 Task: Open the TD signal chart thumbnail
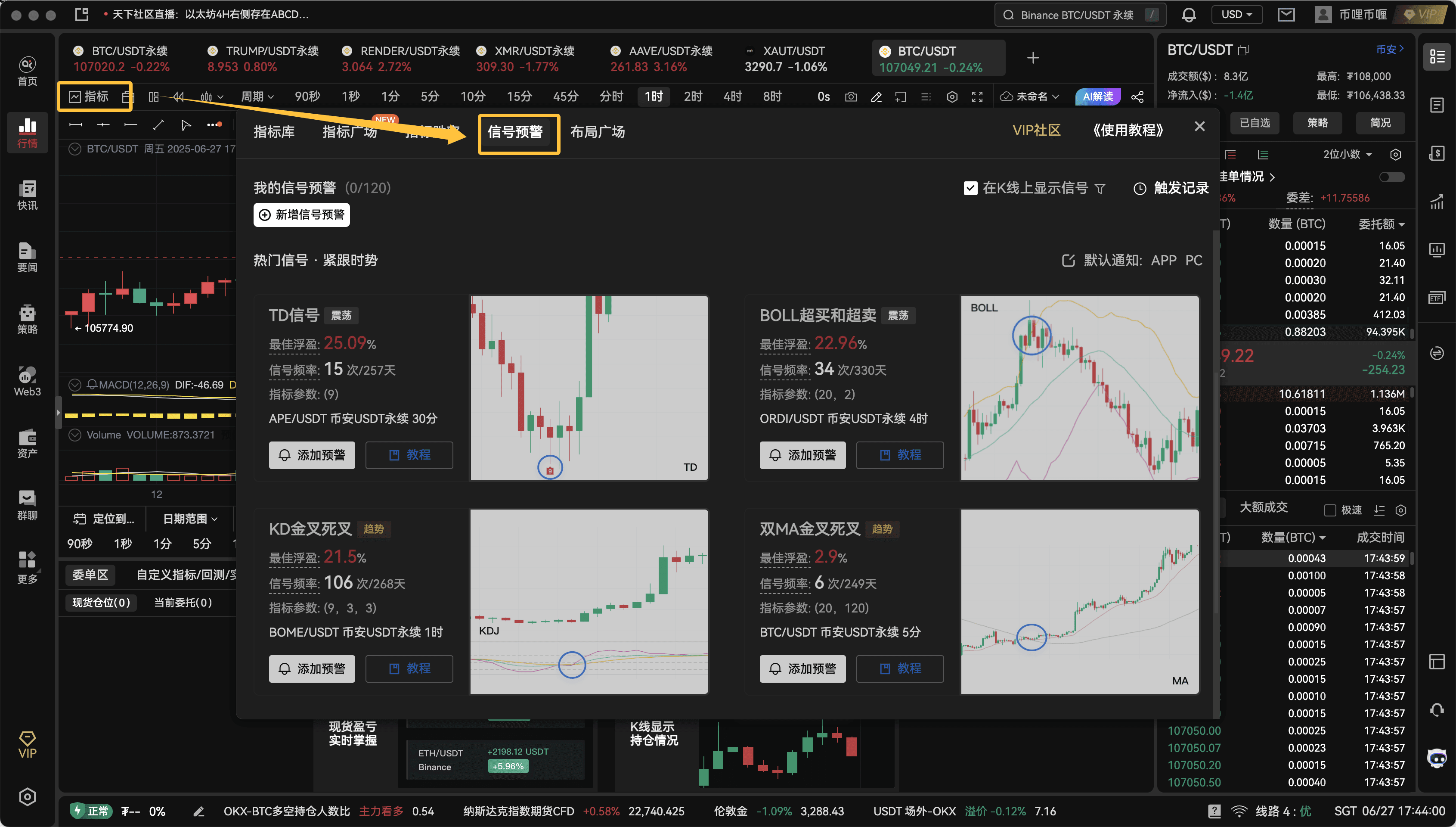tap(589, 387)
